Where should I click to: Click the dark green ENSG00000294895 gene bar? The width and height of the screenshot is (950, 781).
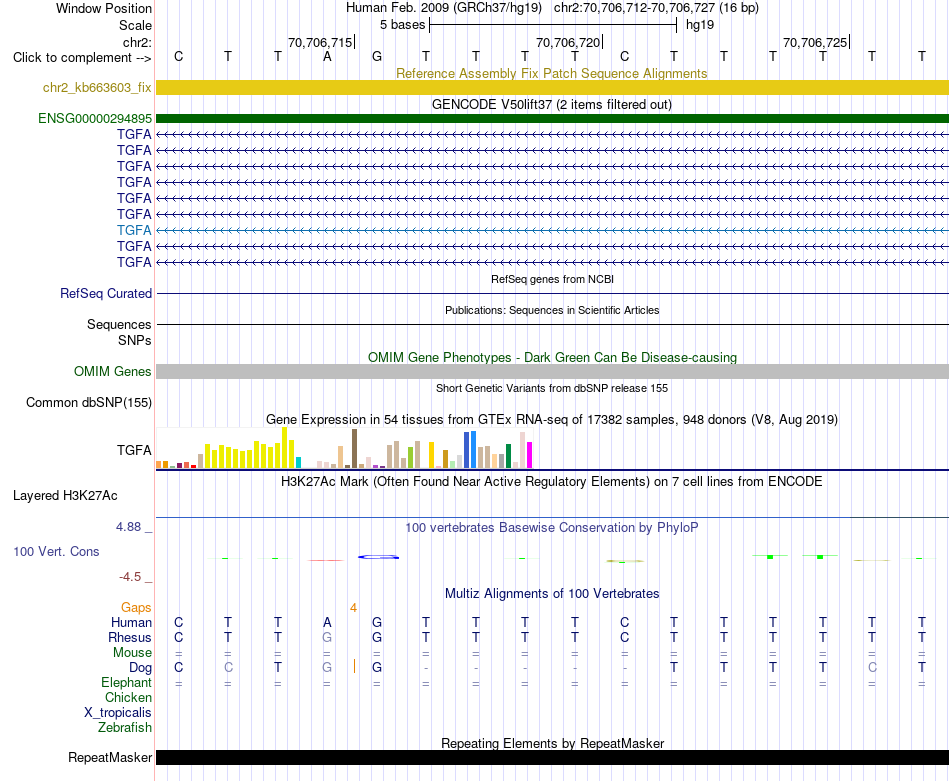(x=552, y=118)
